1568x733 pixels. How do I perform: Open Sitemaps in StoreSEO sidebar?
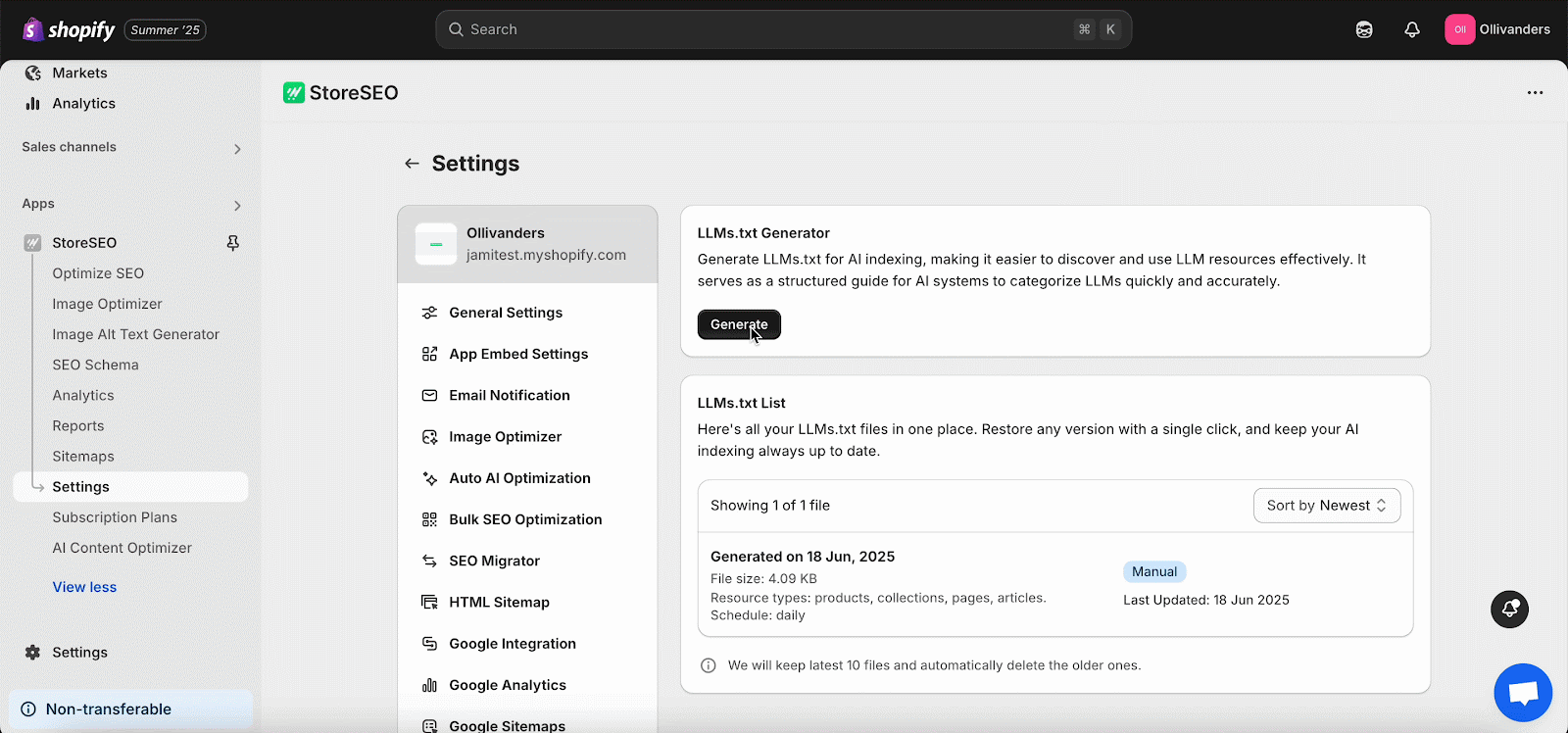pyautogui.click(x=83, y=457)
